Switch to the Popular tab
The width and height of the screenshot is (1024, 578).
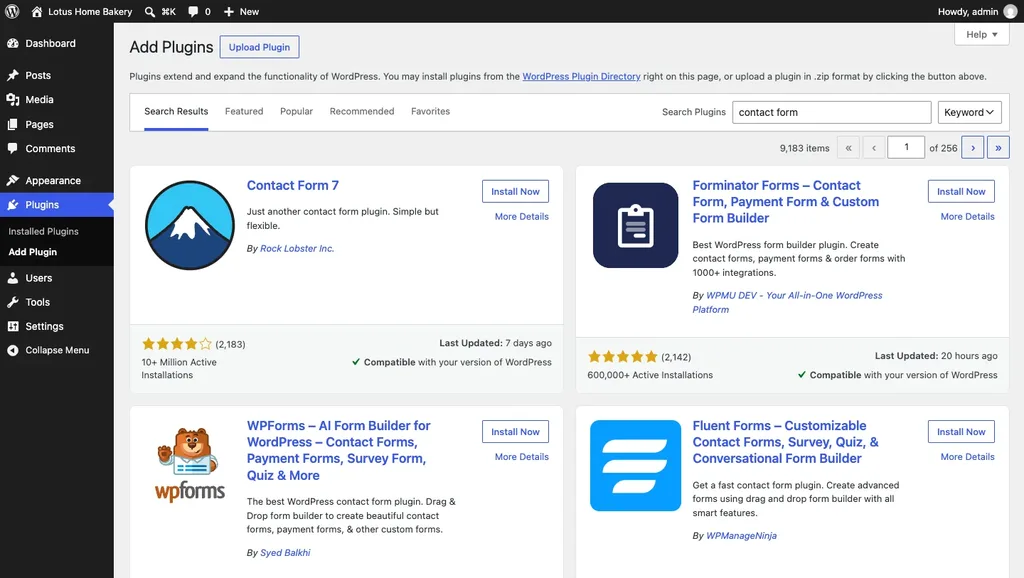[x=296, y=112]
